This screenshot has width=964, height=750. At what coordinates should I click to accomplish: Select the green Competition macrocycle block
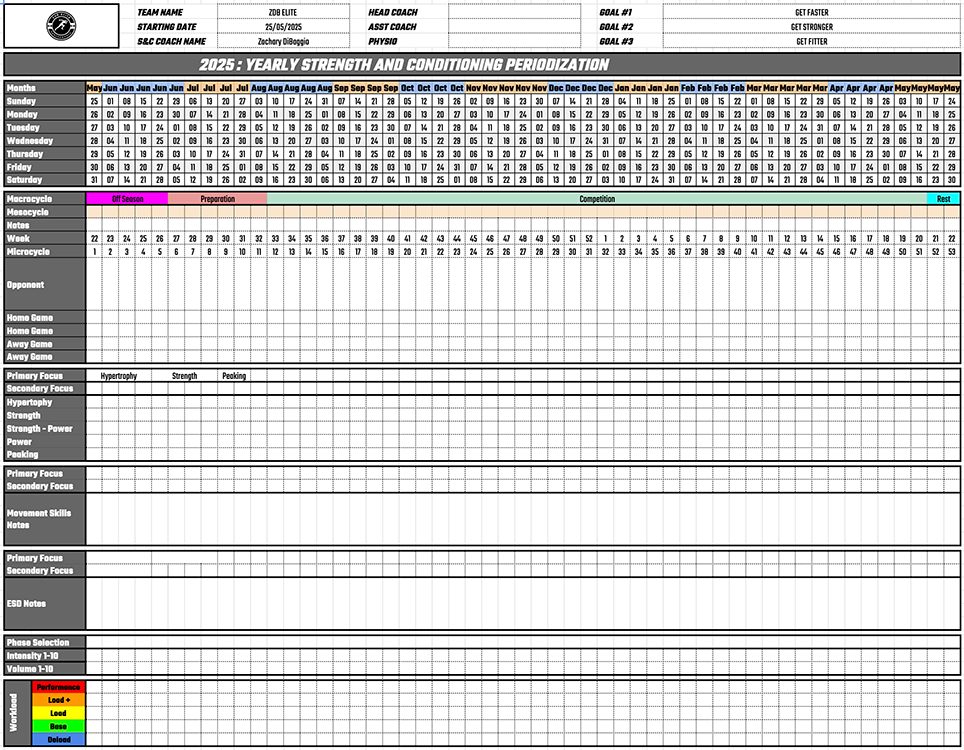point(597,199)
